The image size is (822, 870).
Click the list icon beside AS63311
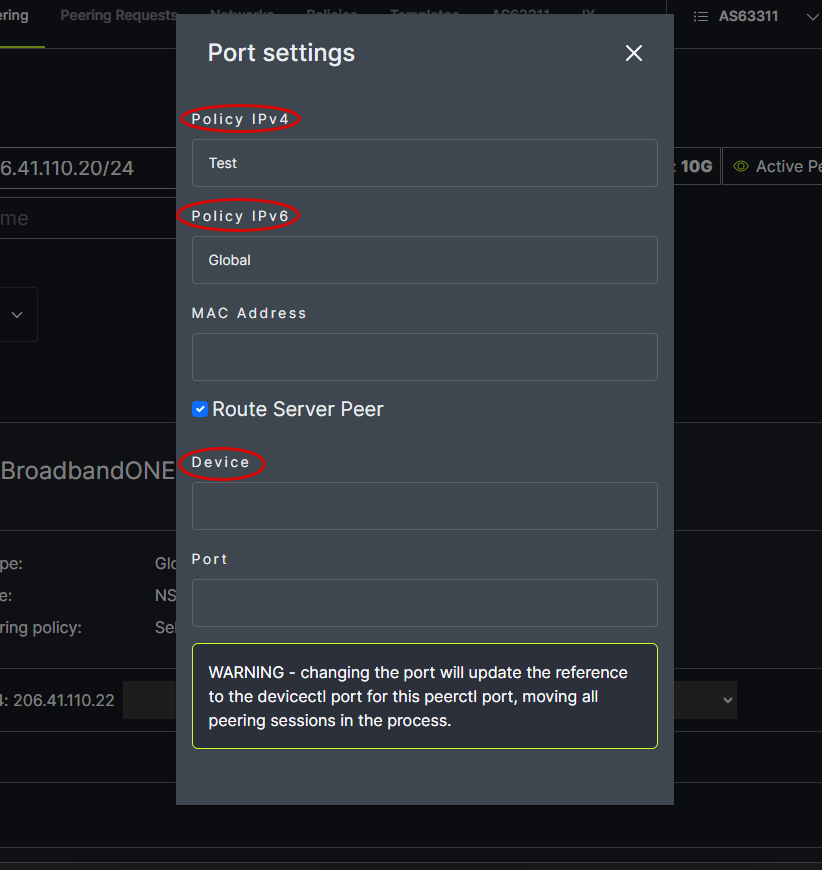[x=701, y=17]
